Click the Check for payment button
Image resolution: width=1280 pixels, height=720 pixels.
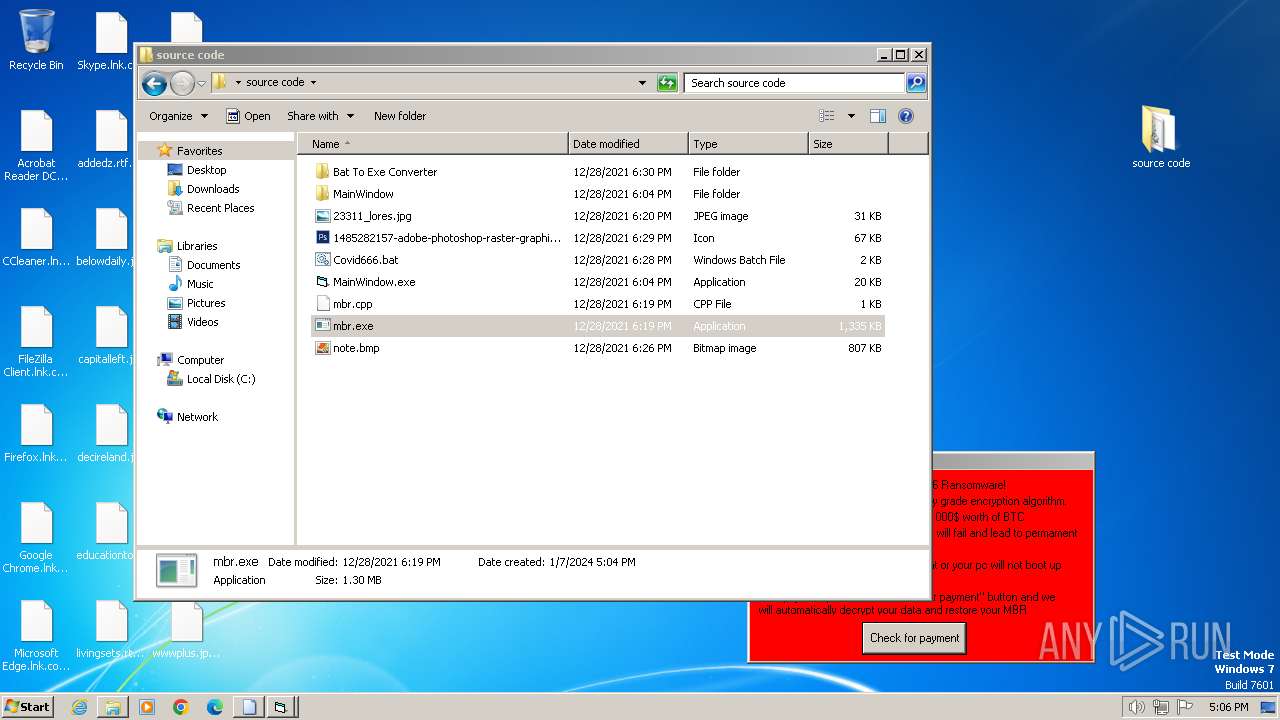(x=914, y=638)
